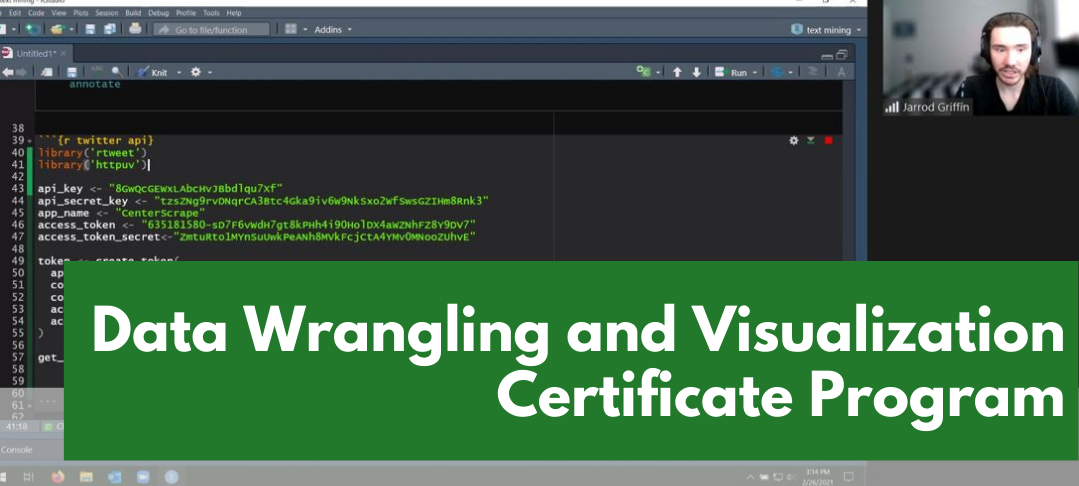Open Zoom from the taskbar
Viewport: 1079px width, 486px height.
pyautogui.click(x=143, y=476)
